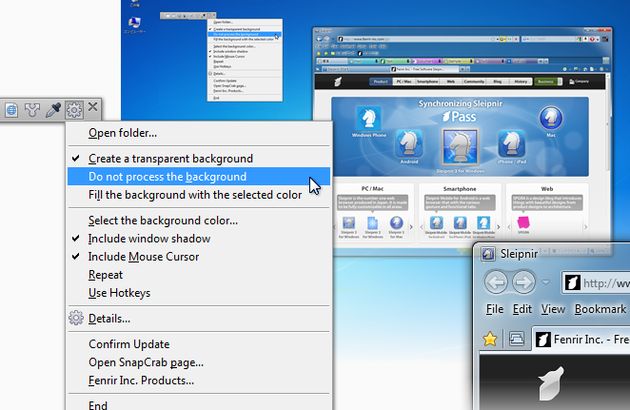Open Select the background color... dialog
This screenshot has height=410, width=630.
(x=199, y=220)
